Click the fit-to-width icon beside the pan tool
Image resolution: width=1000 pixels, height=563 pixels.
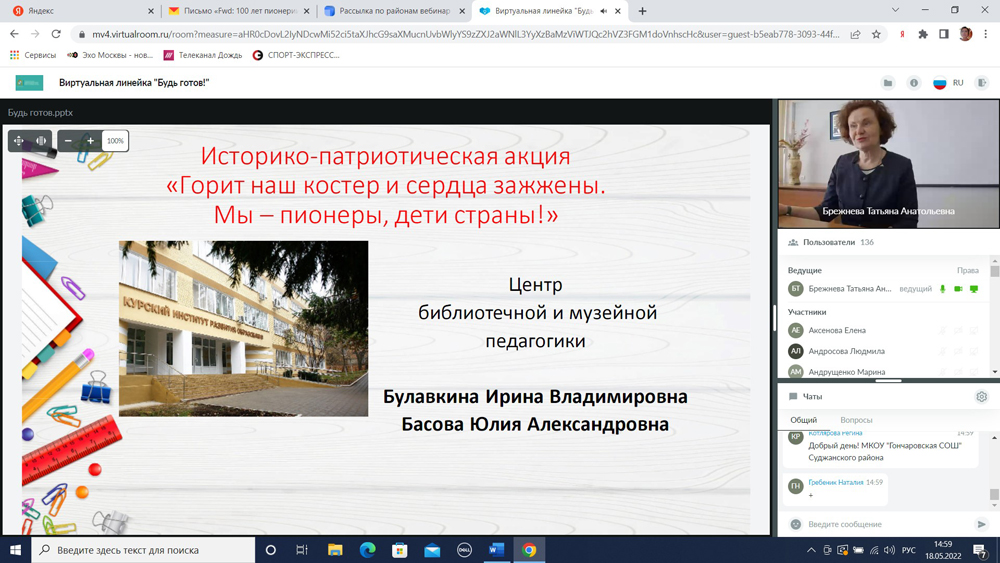coord(41,141)
